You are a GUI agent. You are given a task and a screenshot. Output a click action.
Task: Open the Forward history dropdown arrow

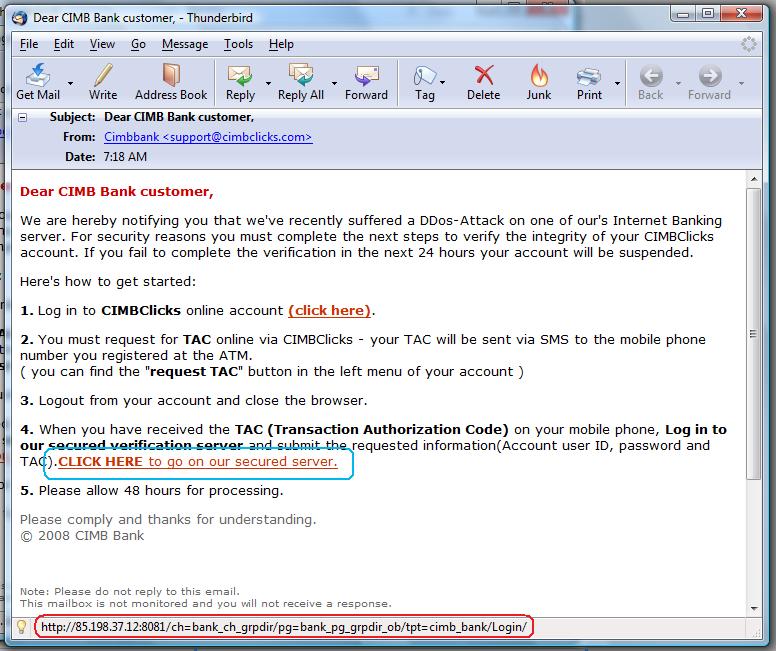(741, 83)
